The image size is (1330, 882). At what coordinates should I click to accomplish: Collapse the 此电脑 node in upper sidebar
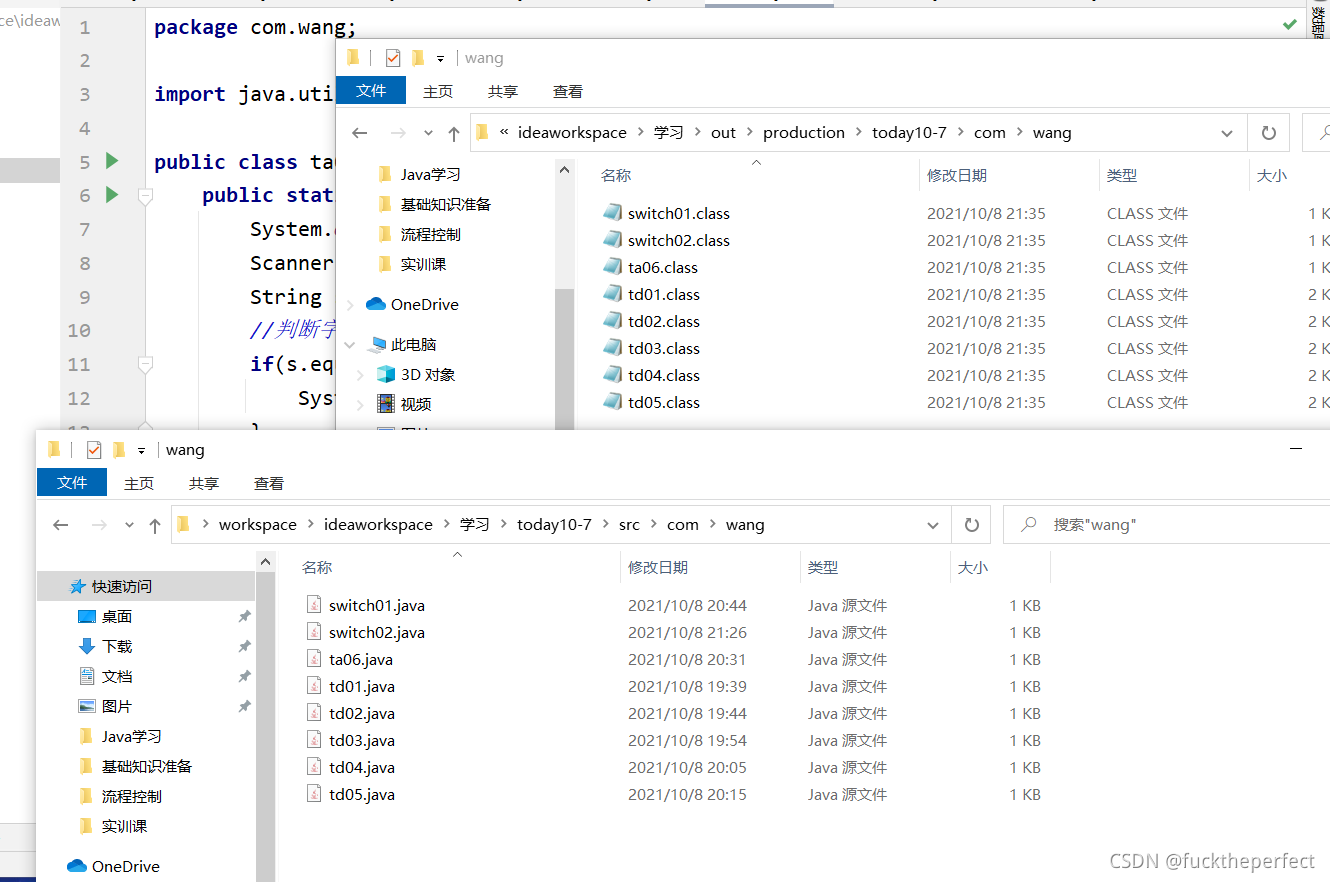point(350,345)
